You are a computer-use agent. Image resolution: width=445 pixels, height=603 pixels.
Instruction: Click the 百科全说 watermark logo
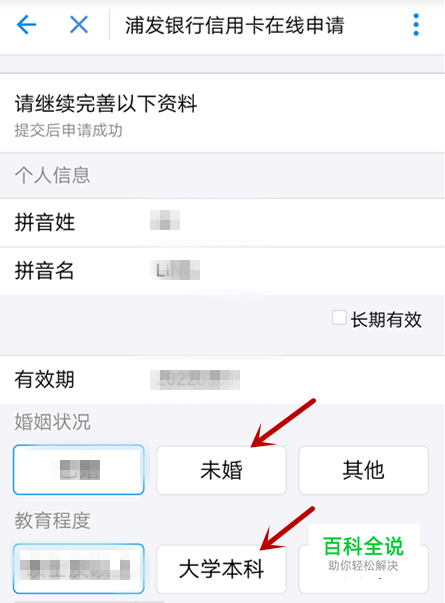(363, 546)
